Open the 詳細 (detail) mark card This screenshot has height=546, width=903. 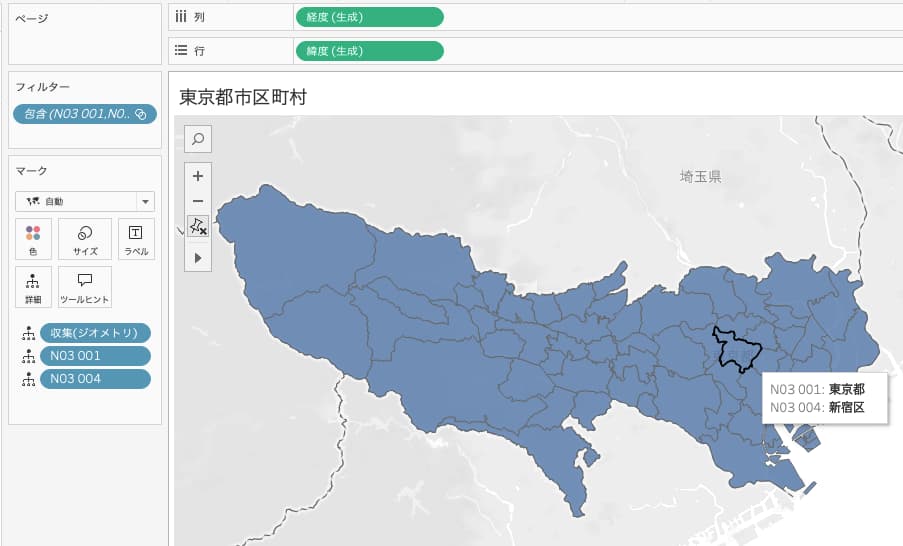click(x=33, y=287)
